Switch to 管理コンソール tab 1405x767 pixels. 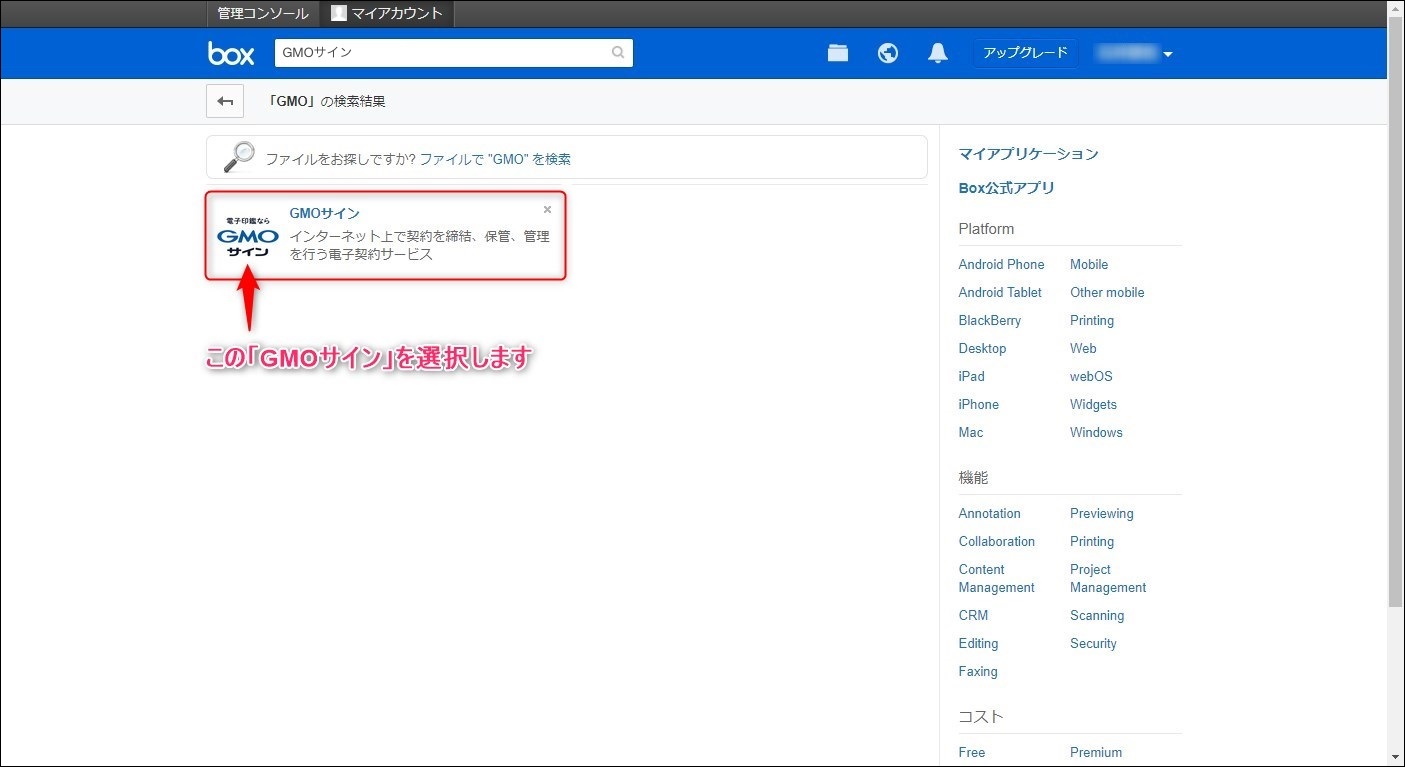coord(263,13)
